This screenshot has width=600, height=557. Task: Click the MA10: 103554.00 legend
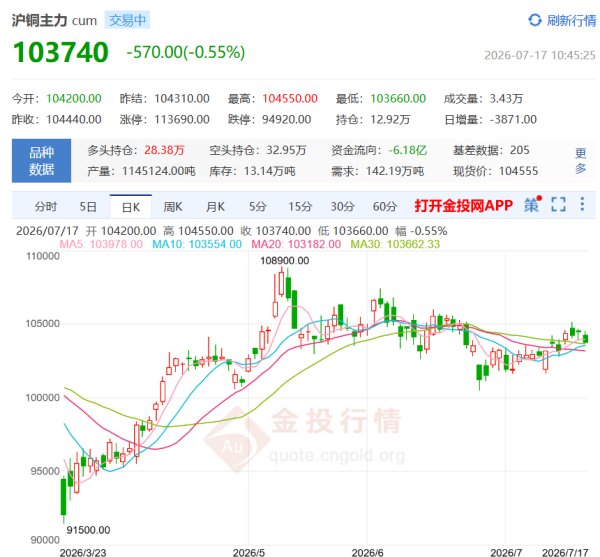[x=197, y=244]
